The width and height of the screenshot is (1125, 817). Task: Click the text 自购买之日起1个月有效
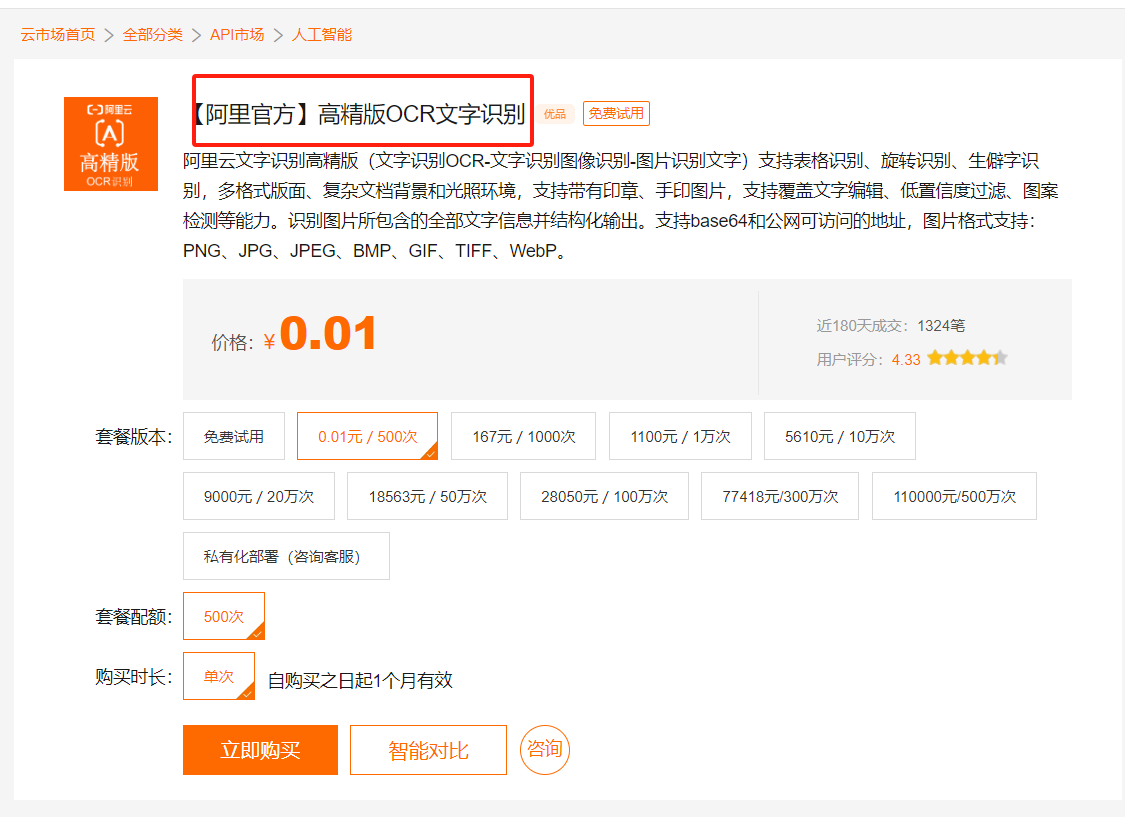point(360,680)
